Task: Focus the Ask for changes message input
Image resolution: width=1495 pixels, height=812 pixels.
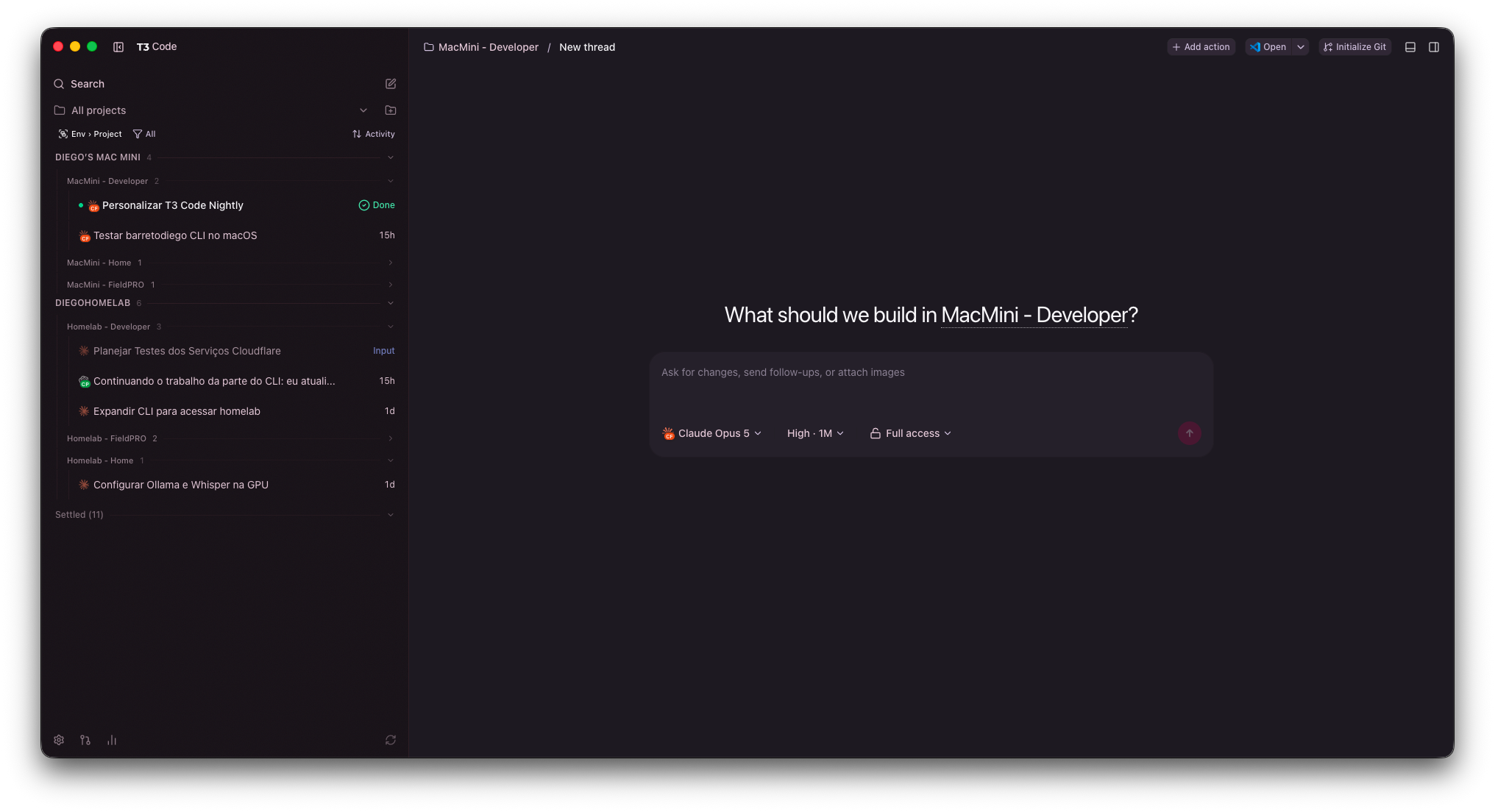Action: tap(931, 384)
